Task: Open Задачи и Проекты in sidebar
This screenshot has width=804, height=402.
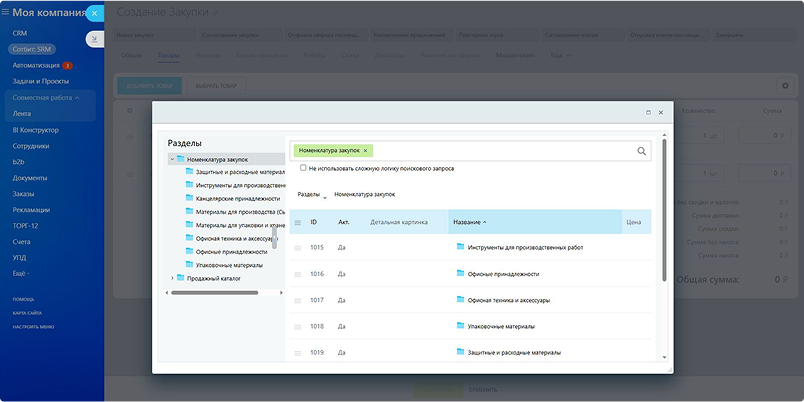Action: (41, 81)
